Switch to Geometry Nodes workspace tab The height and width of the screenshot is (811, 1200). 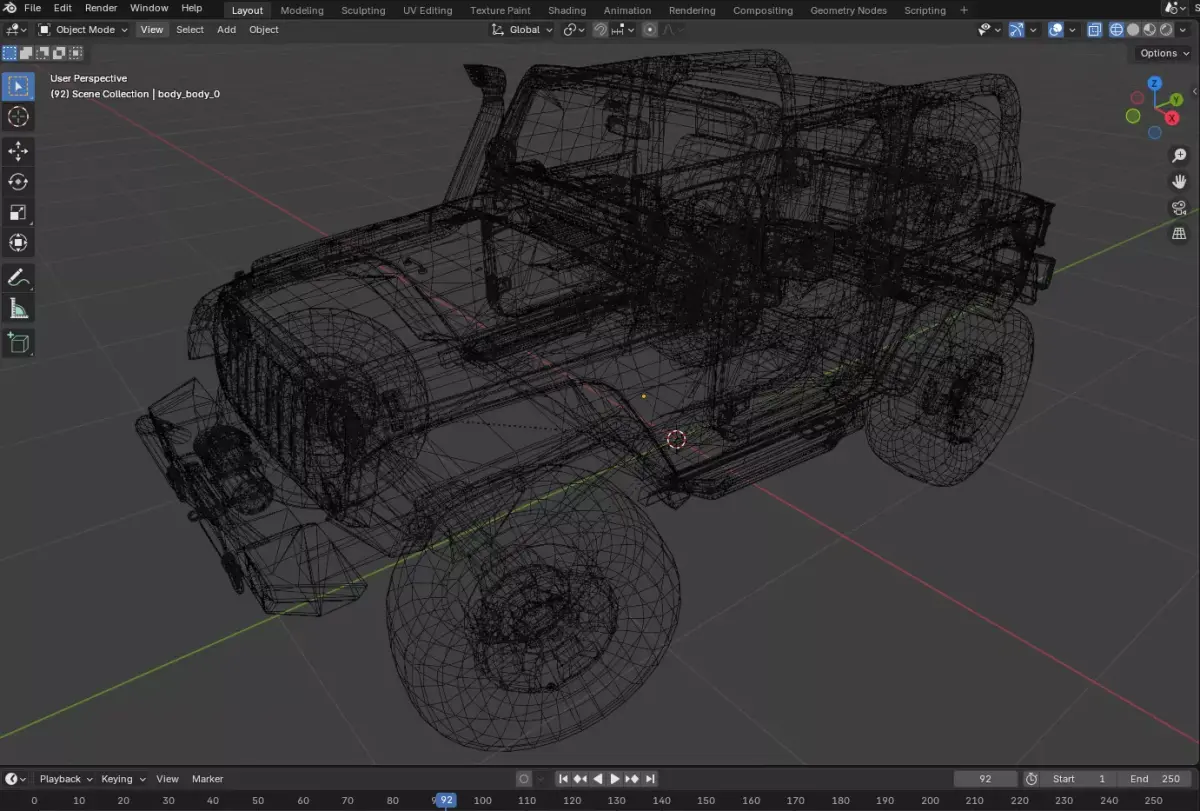(850, 10)
